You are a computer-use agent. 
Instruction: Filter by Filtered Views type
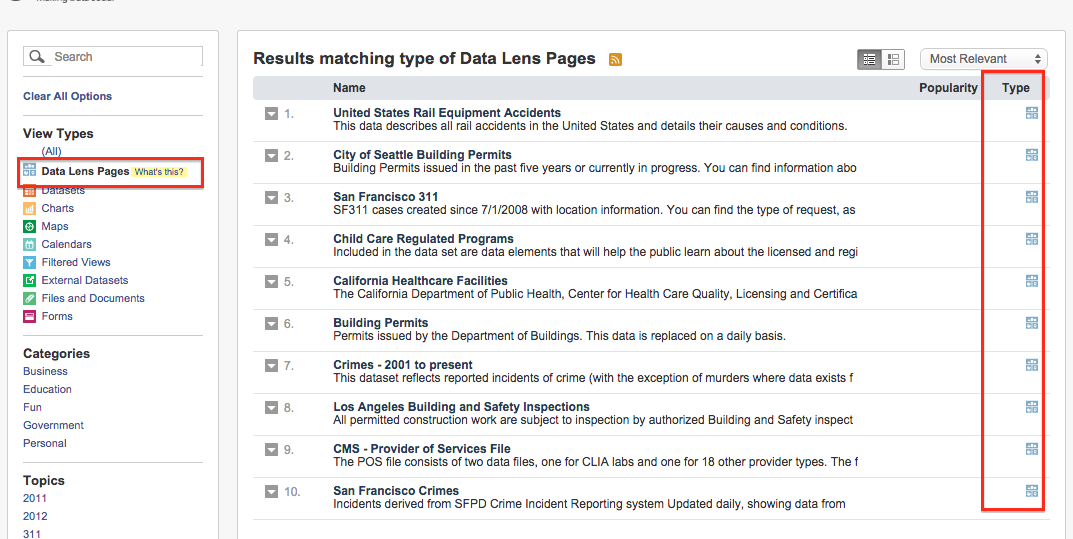[x=76, y=263]
